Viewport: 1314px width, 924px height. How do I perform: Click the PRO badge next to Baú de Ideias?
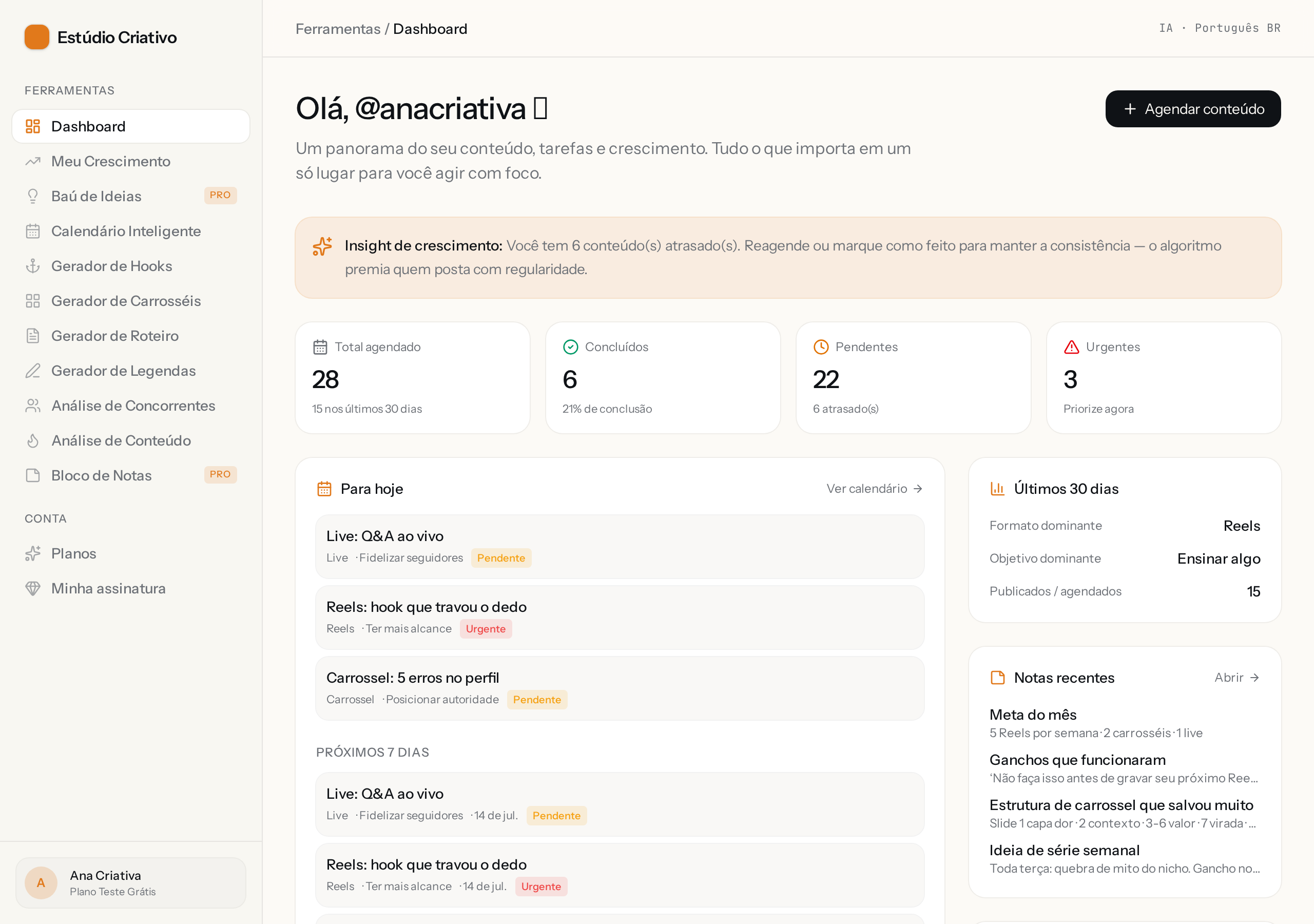tap(220, 195)
